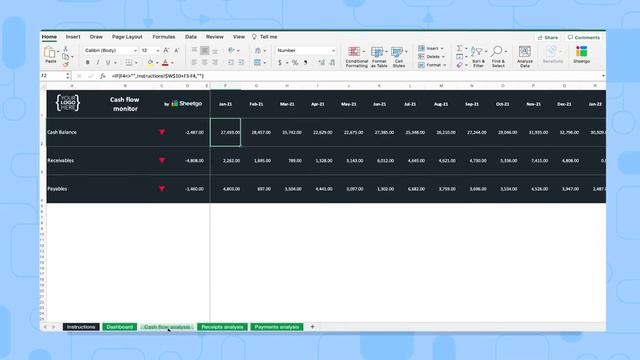Toggle middle vertical alignment
640x360 pixels.
(x=204, y=50)
